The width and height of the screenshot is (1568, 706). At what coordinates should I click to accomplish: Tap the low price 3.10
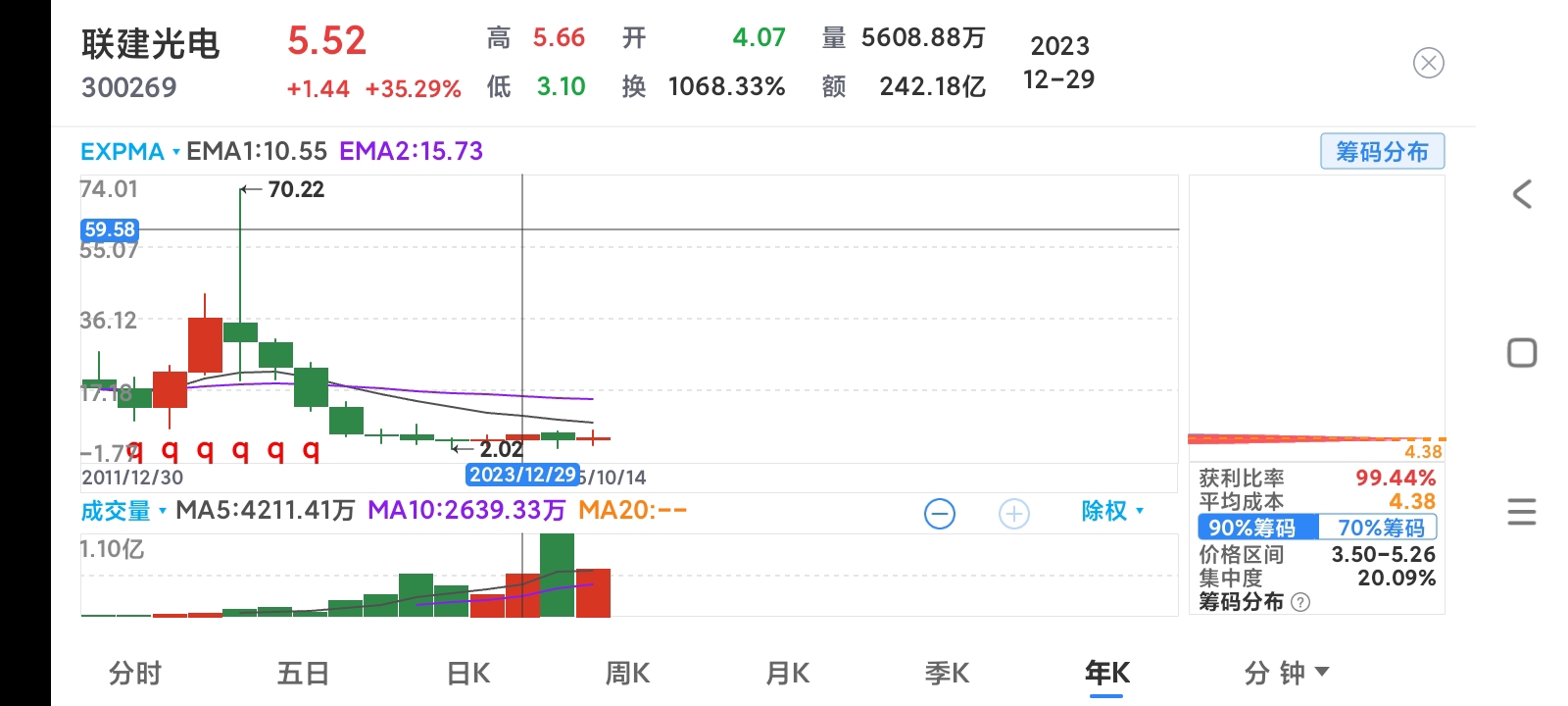[x=561, y=87]
